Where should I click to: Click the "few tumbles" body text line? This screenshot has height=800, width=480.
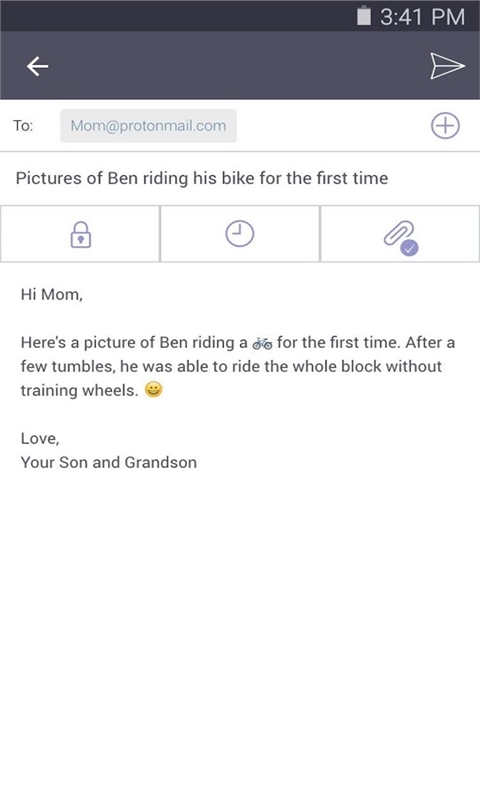point(231,366)
